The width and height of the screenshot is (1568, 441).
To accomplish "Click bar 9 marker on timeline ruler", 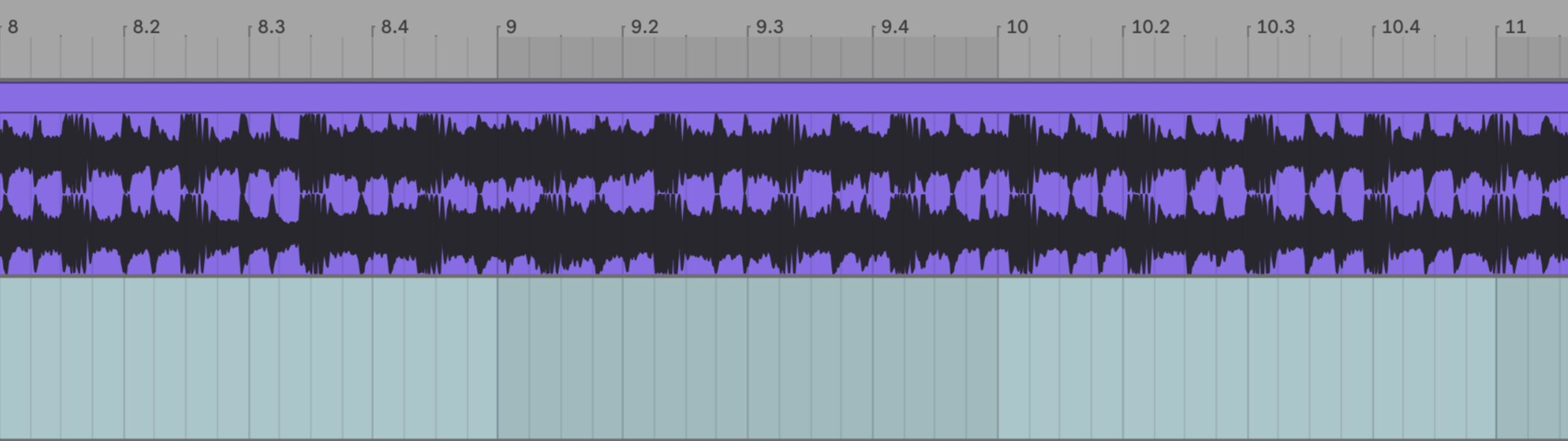I will pos(511,27).
